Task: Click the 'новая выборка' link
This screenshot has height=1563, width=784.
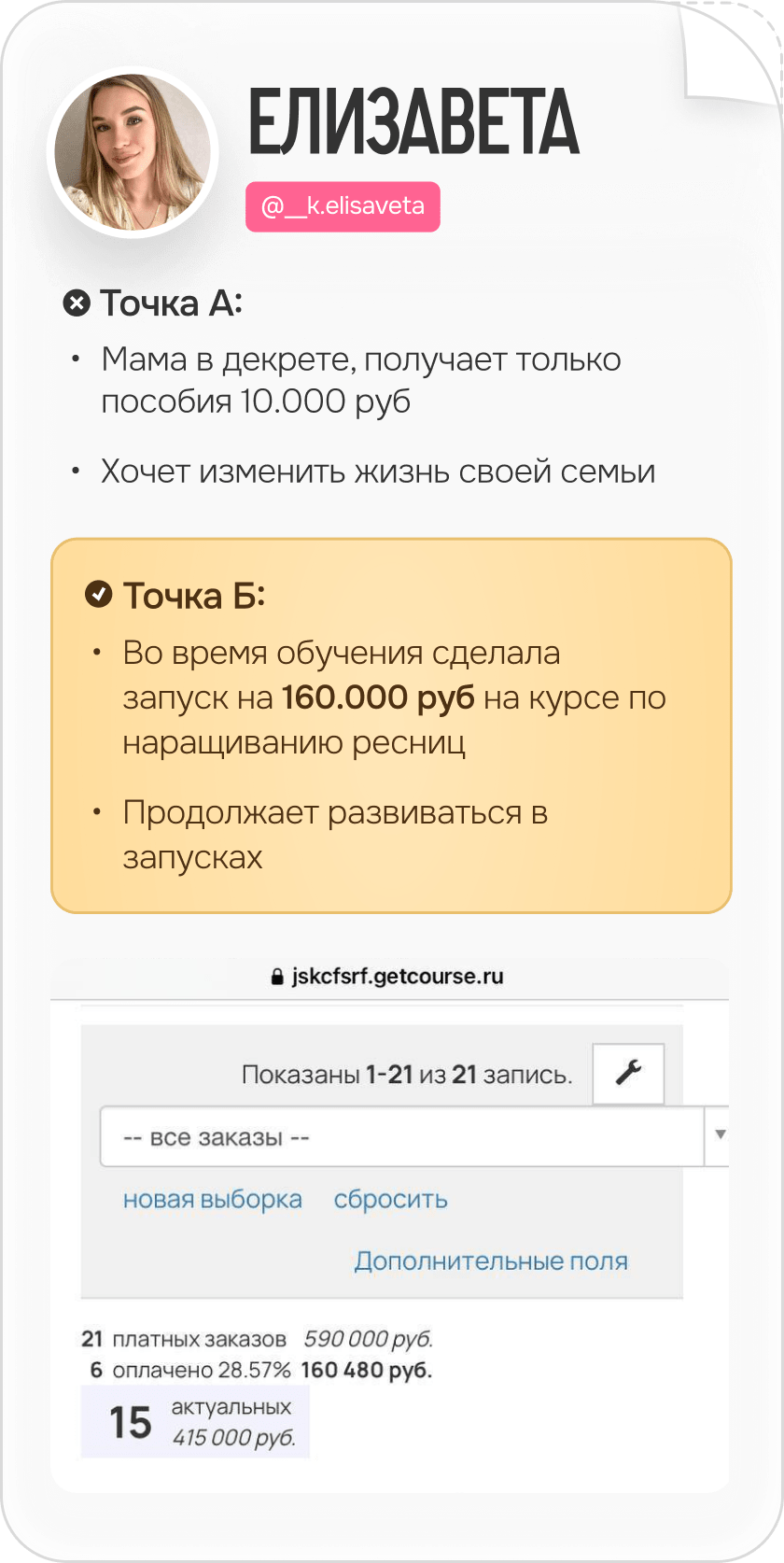Action: click(213, 1199)
